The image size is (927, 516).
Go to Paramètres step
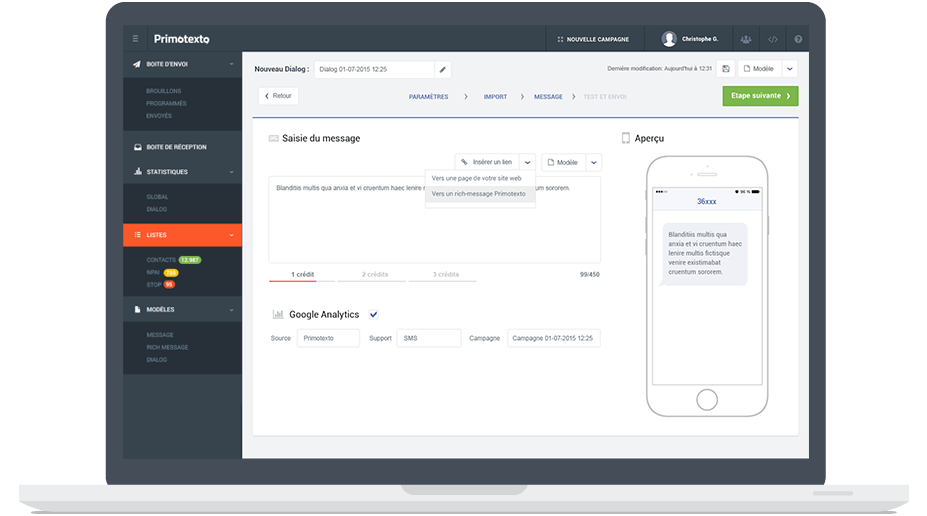(429, 97)
